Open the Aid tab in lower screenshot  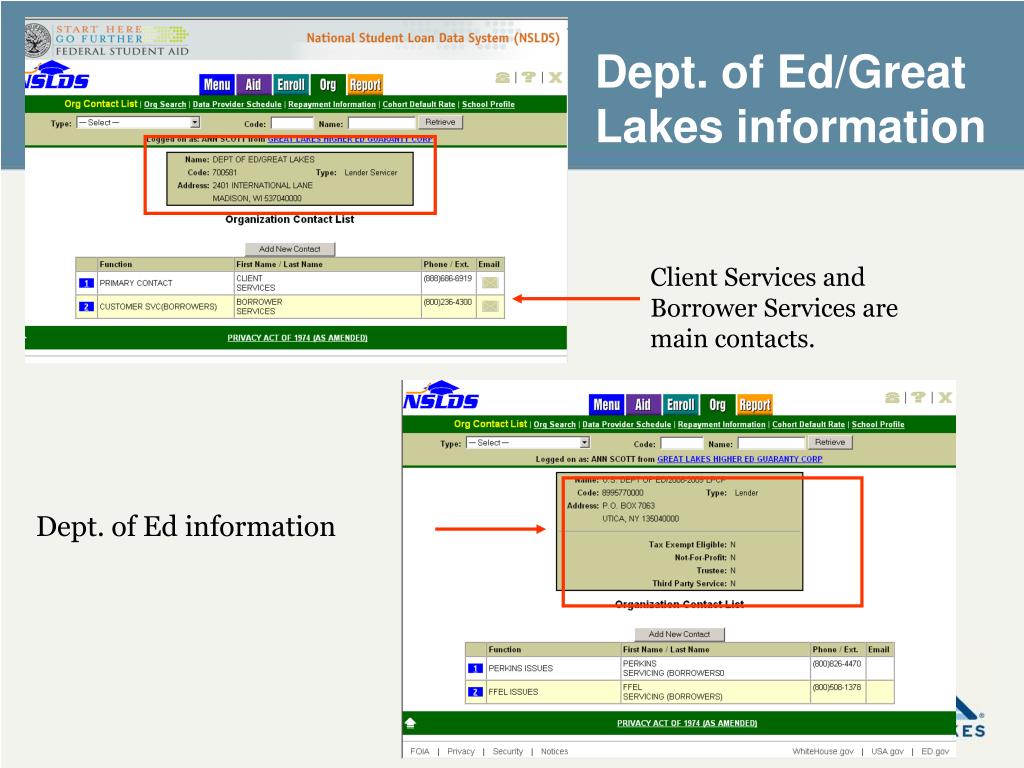pos(643,404)
